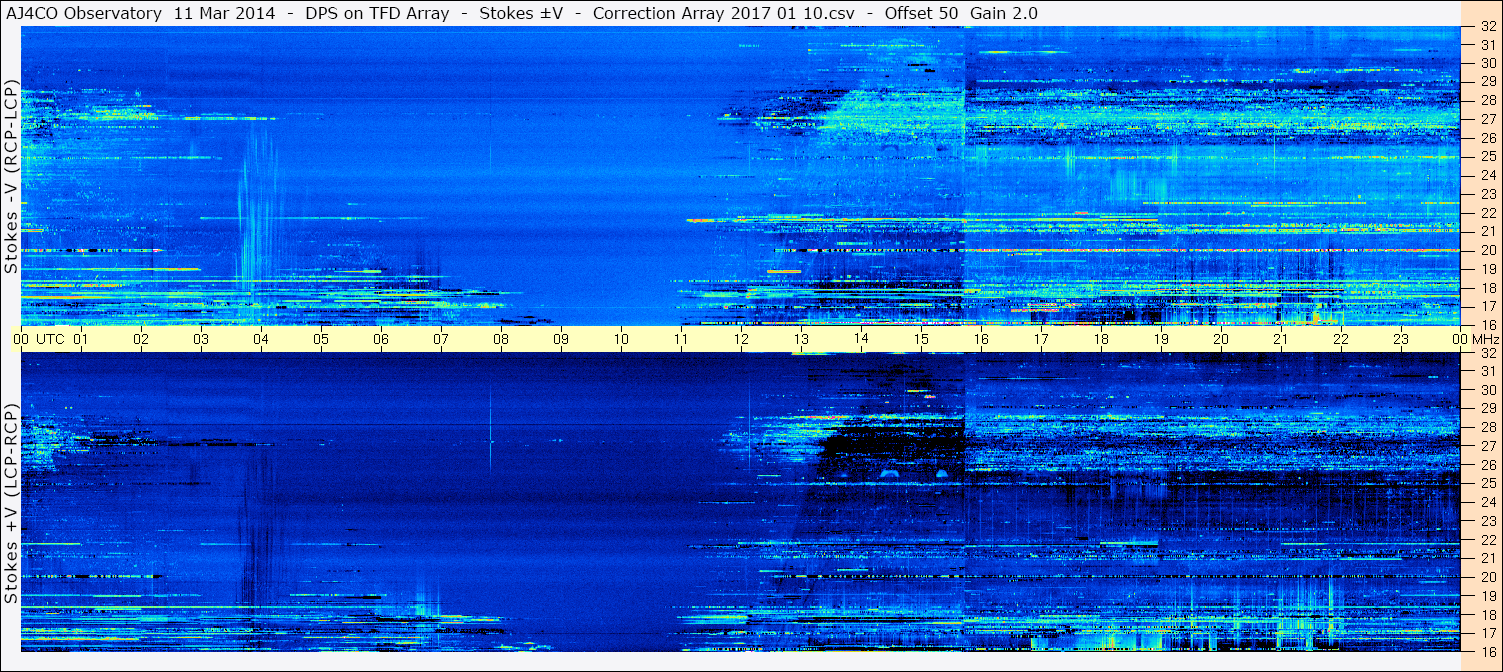Select the 16 hour marker on time axis
This screenshot has height=672, width=1503.
click(981, 339)
